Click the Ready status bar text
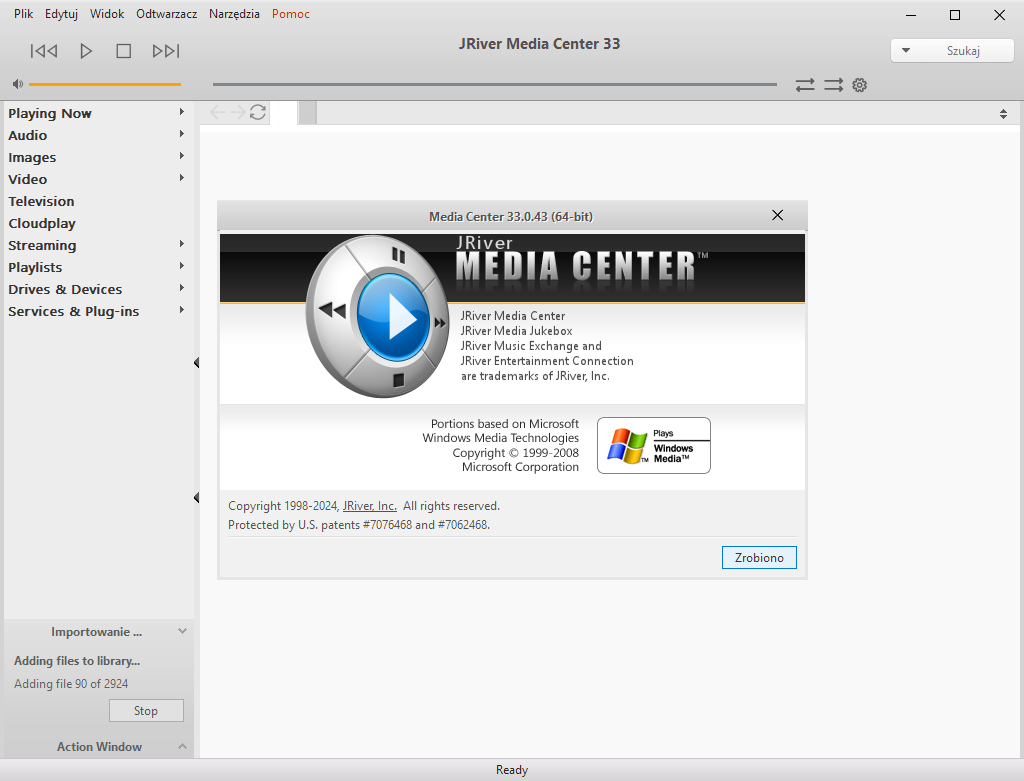 point(511,770)
